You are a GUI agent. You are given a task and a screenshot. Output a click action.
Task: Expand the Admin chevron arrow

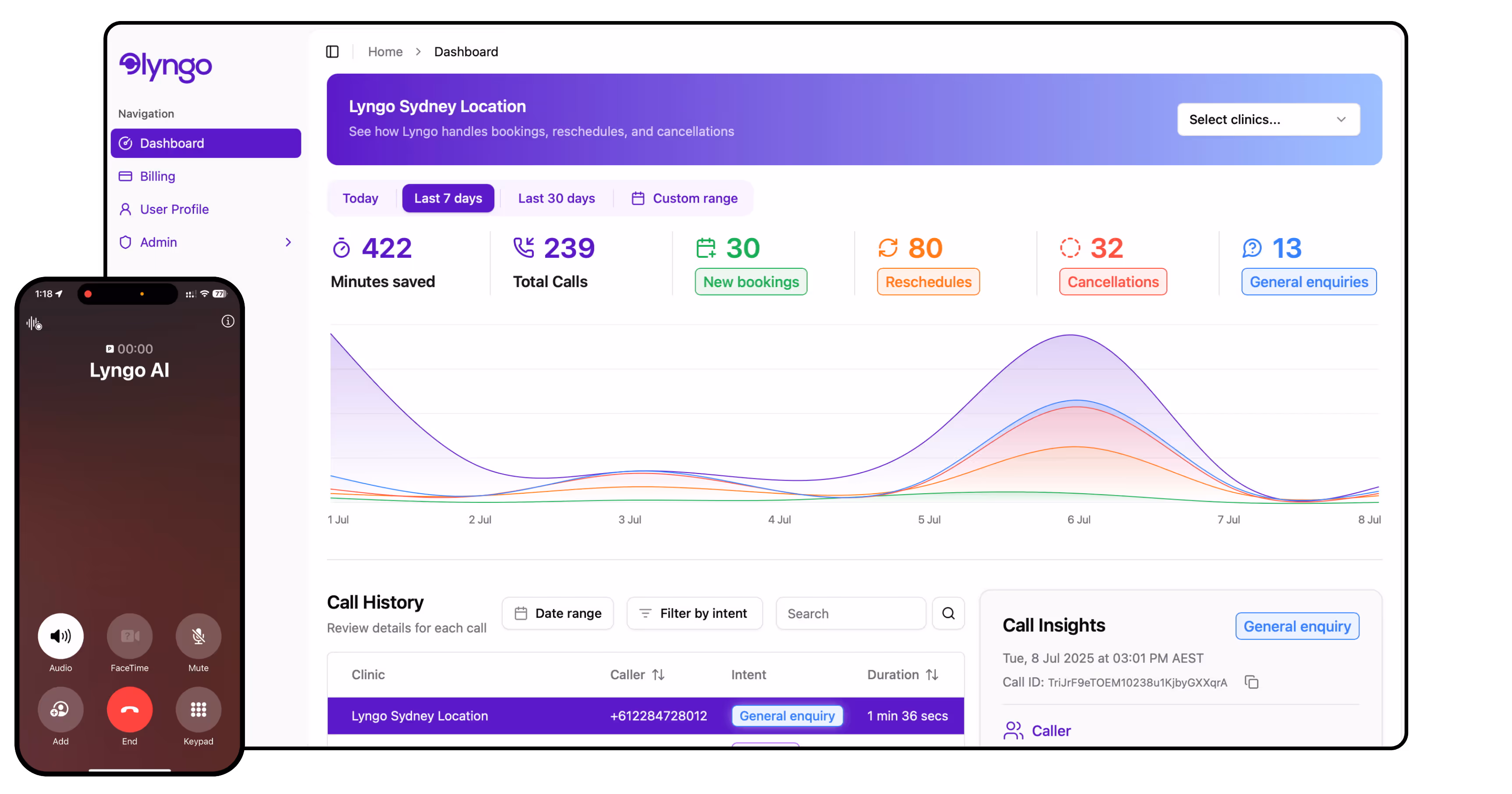click(287, 242)
